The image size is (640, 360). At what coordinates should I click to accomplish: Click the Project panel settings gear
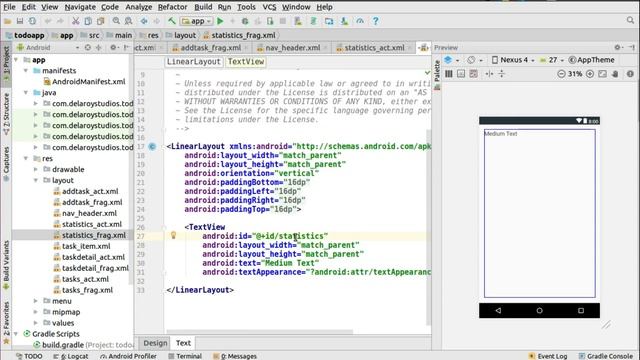(x=113, y=47)
